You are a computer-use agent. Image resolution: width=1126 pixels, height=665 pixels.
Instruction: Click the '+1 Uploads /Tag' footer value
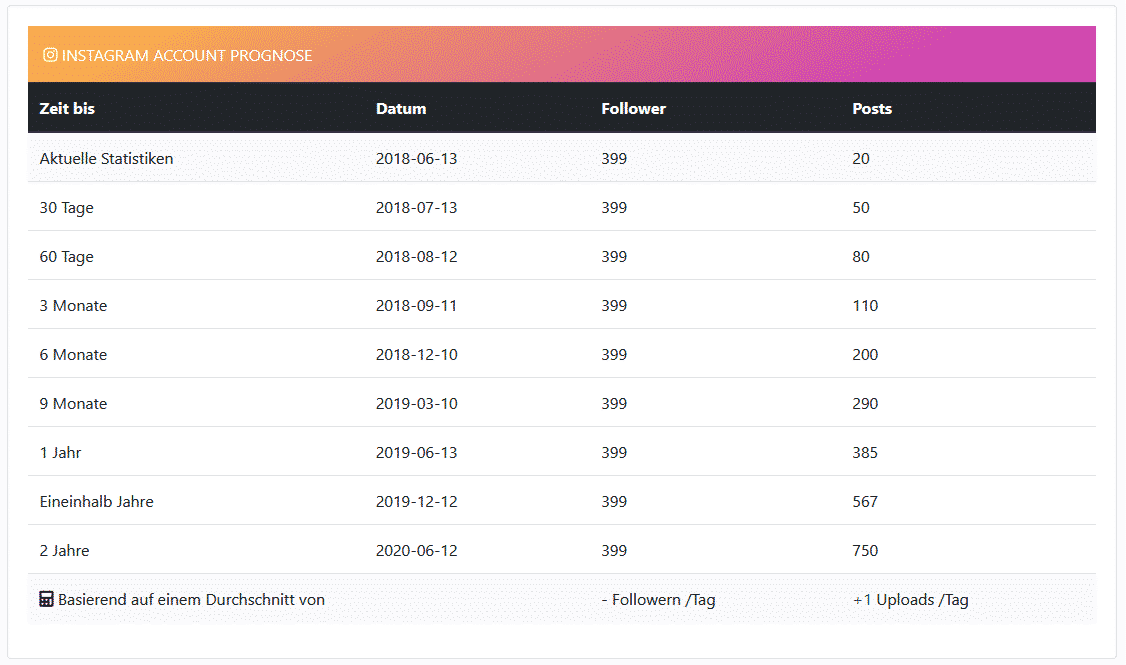(x=911, y=600)
